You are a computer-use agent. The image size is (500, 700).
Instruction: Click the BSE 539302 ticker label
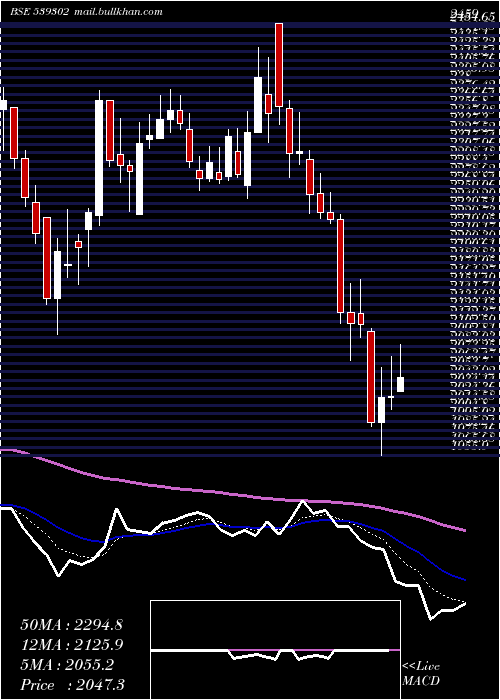[x=39, y=12]
